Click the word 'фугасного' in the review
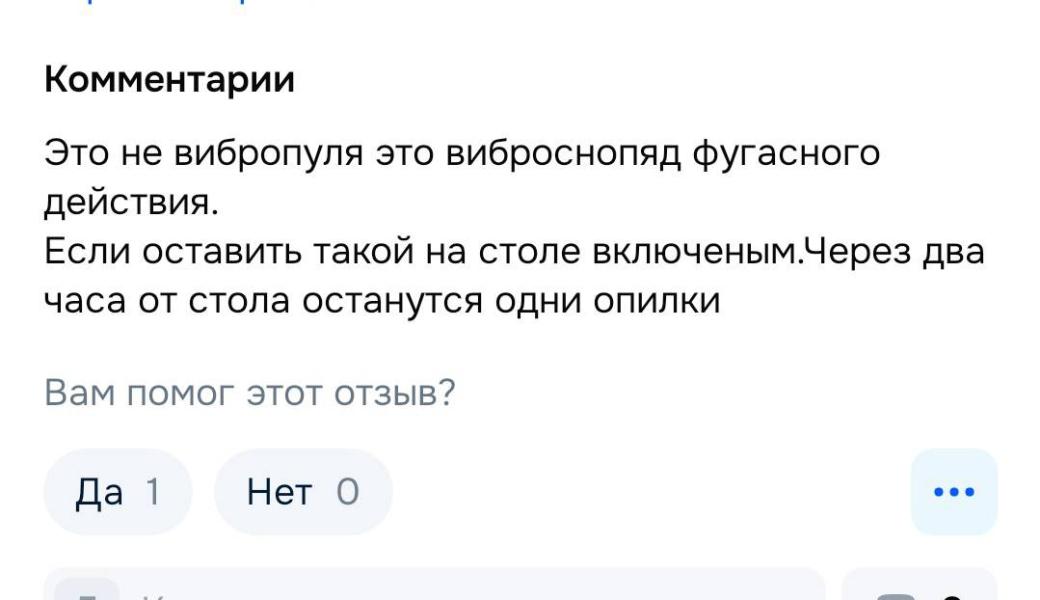The image size is (1040, 600). coord(786,154)
